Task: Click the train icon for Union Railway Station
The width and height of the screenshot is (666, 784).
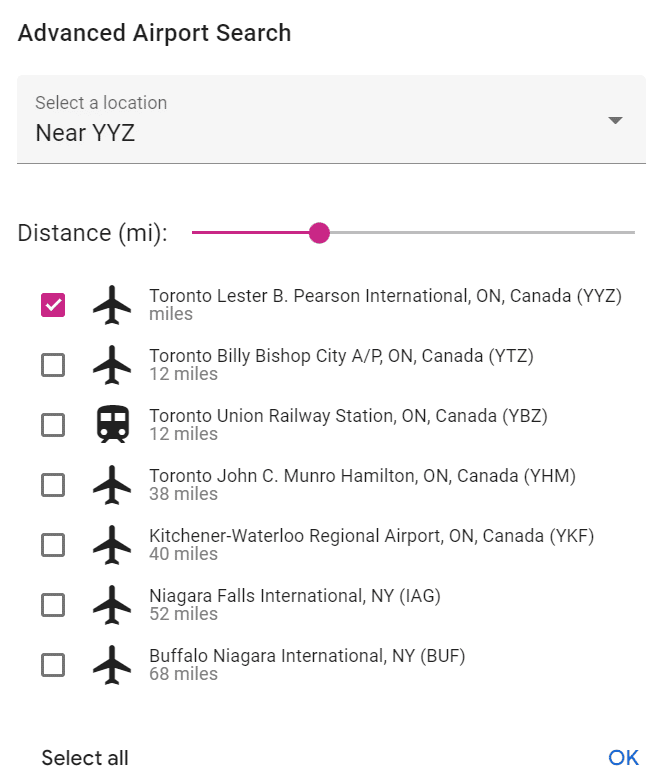Action: [x=112, y=425]
